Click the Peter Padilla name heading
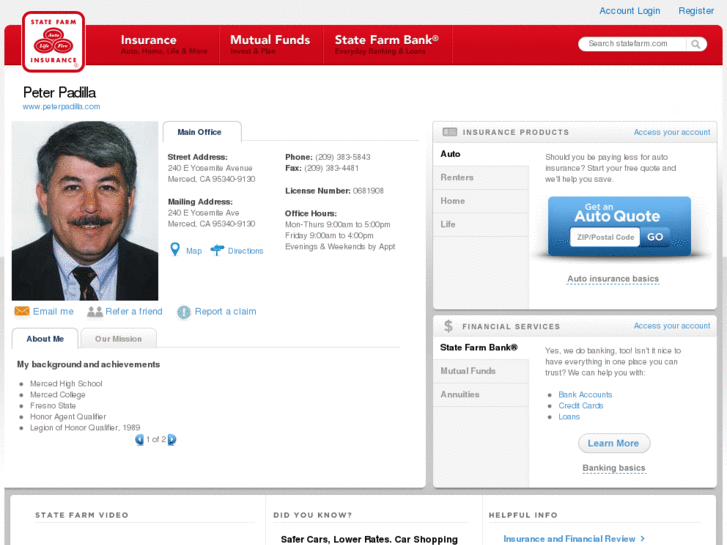The height and width of the screenshot is (545, 727). (59, 92)
